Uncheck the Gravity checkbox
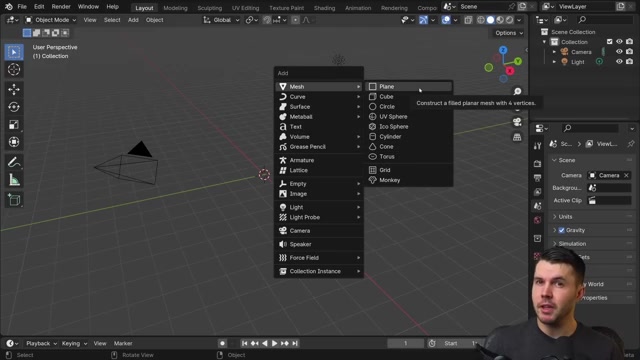Image resolution: width=640 pixels, height=360 pixels. coord(562,230)
